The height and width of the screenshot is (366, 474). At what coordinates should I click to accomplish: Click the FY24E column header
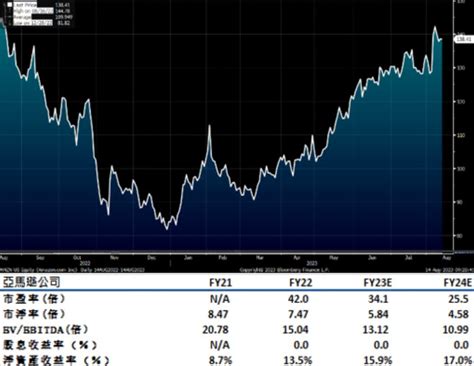point(458,283)
